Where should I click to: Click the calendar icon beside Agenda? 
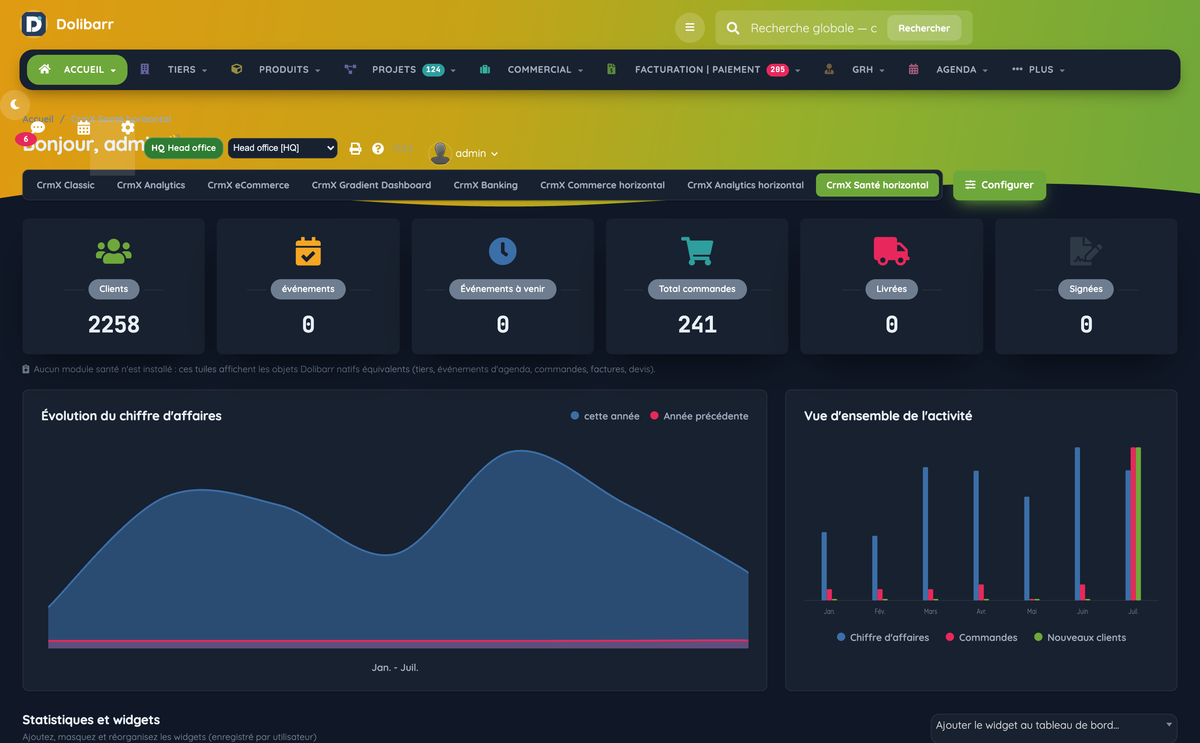[914, 69]
